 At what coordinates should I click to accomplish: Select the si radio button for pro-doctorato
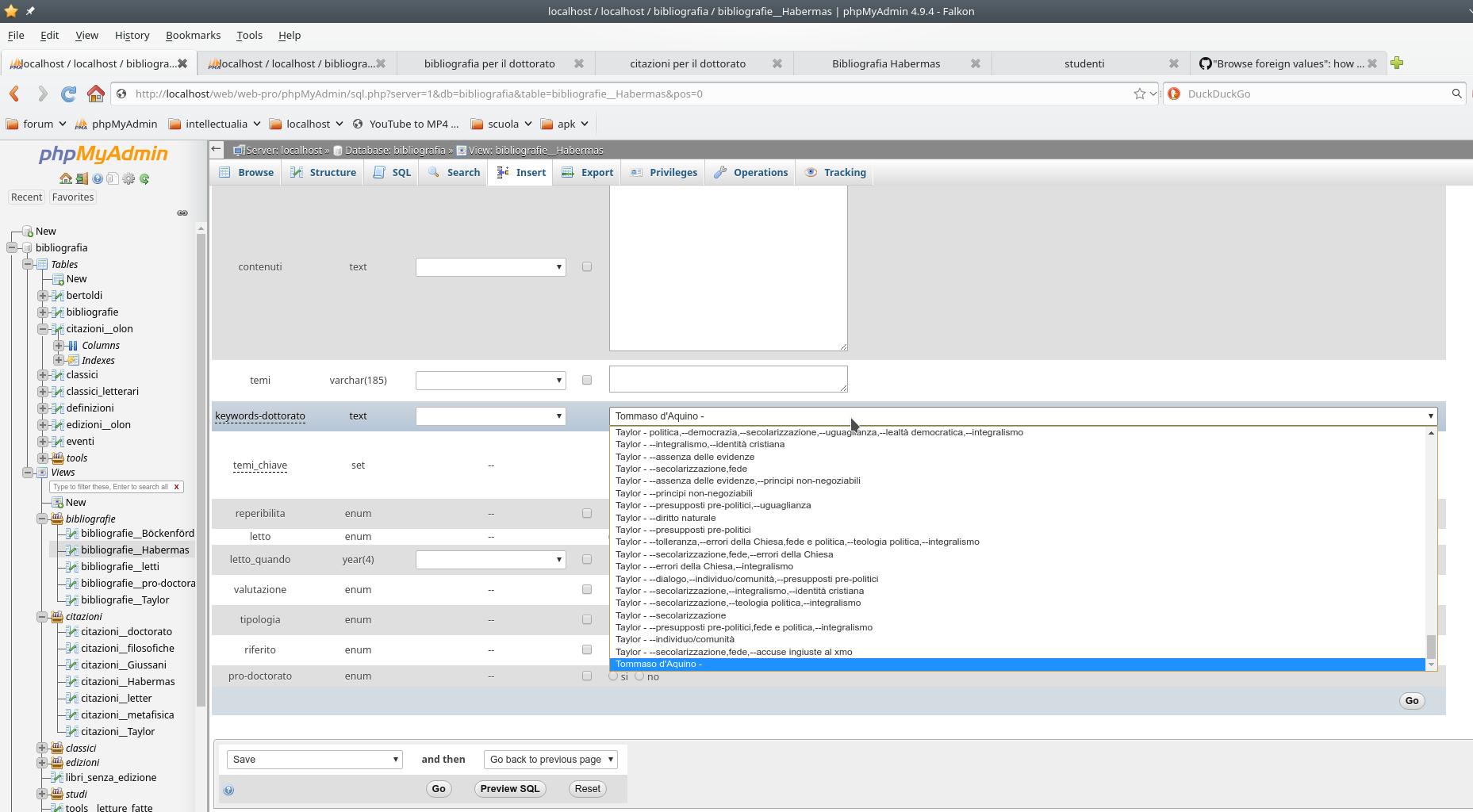[x=613, y=676]
